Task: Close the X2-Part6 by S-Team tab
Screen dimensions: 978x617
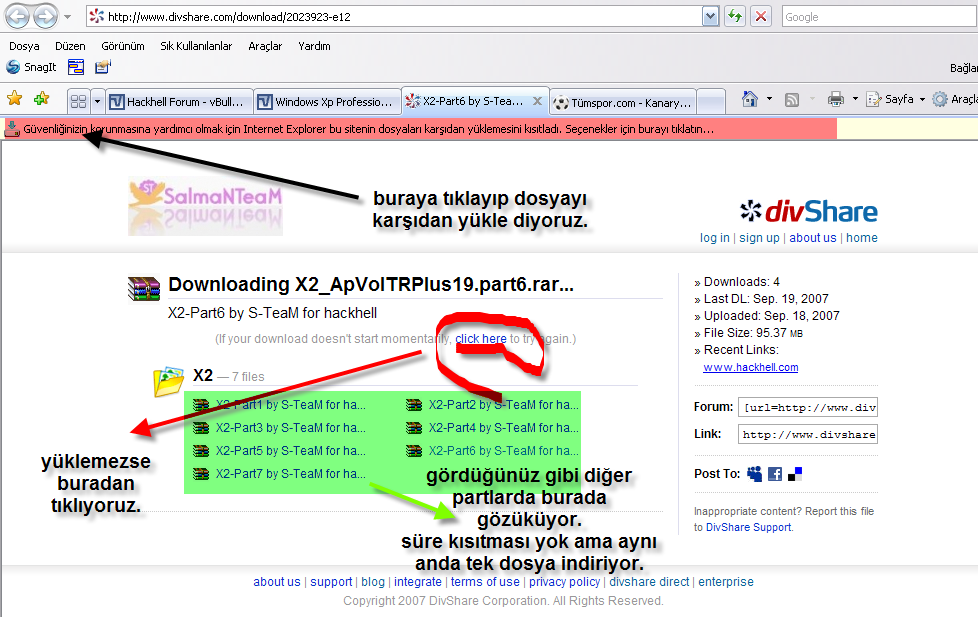Action: (x=537, y=100)
